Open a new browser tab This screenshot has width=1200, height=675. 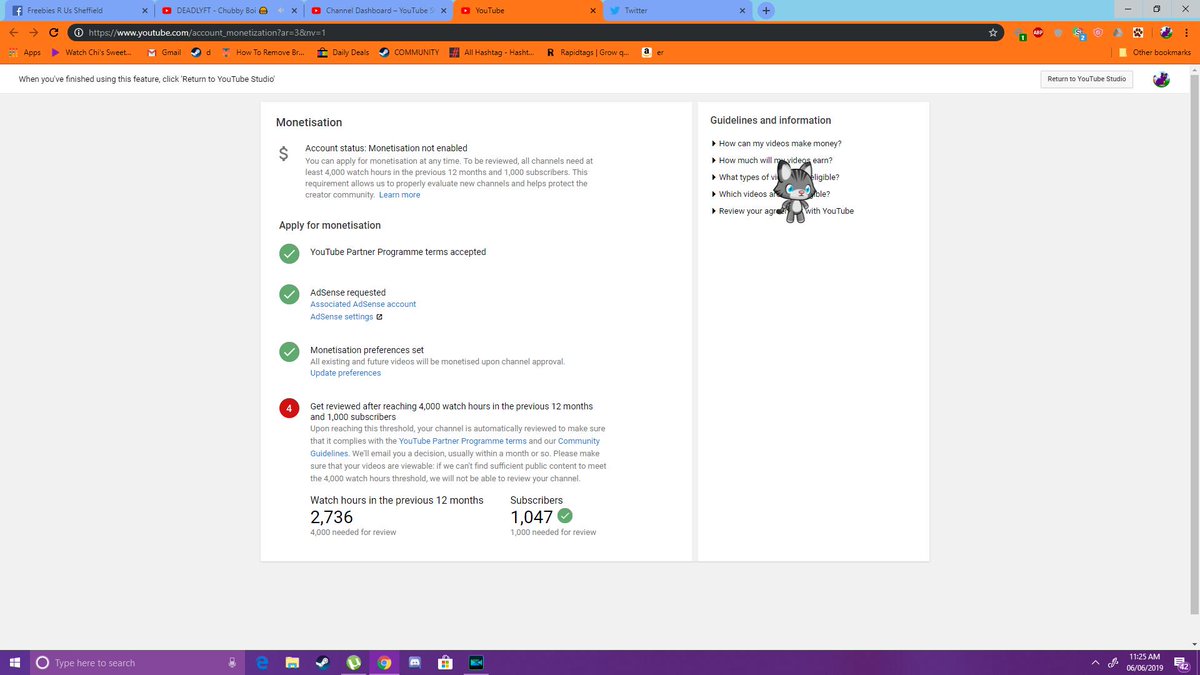tap(766, 10)
